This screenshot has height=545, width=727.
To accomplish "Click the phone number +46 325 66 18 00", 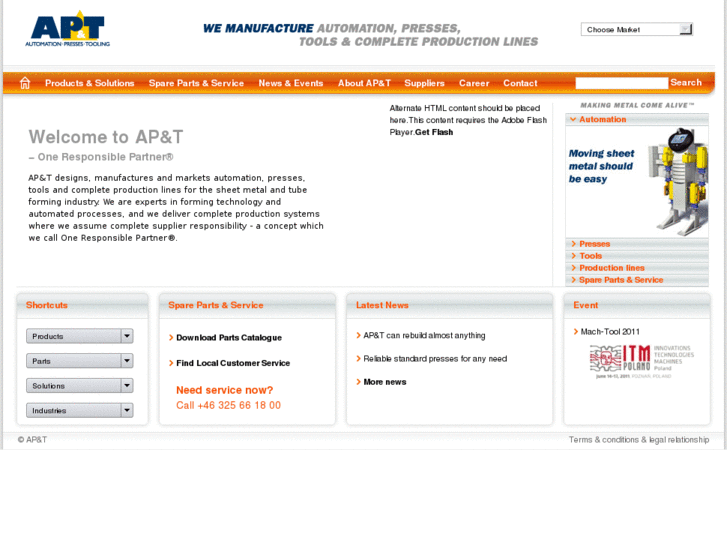I will click(x=239, y=405).
